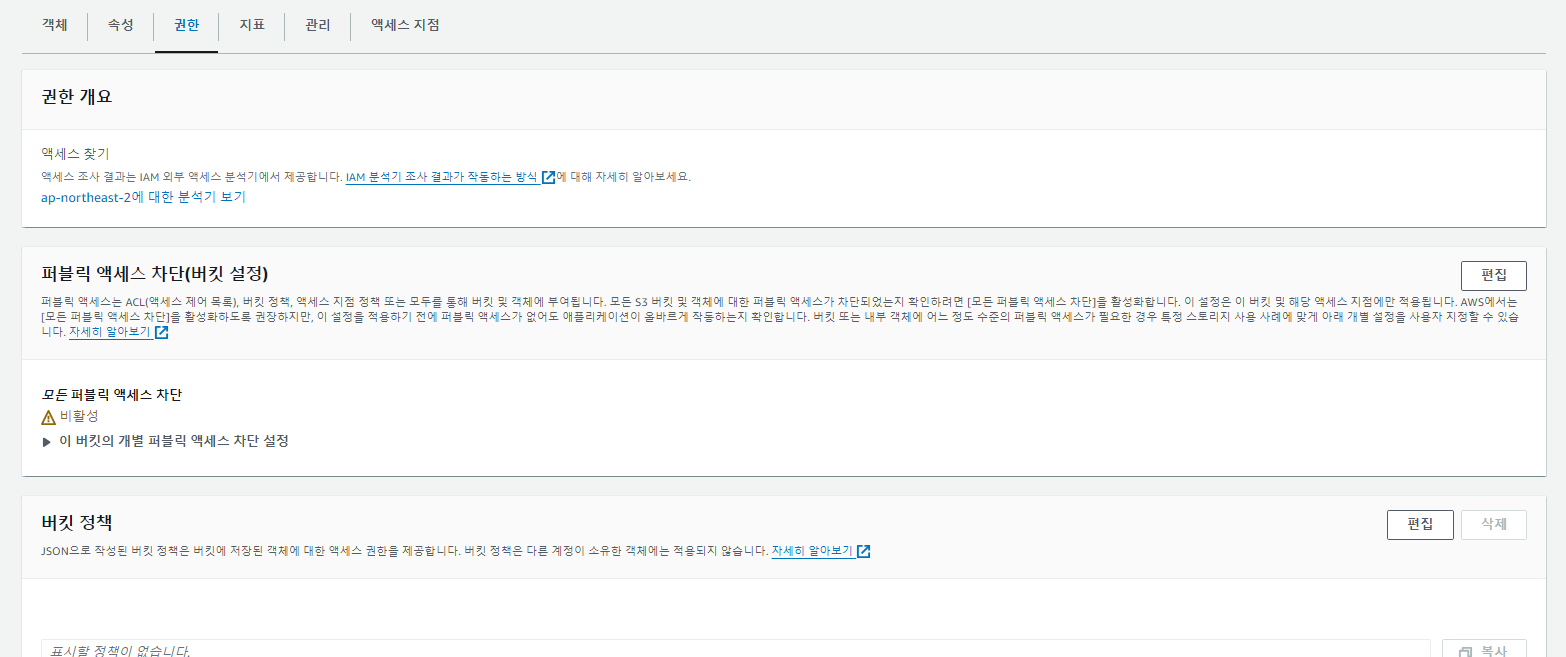Open the 객체 tab
This screenshot has width=1566, height=657.
[54, 25]
